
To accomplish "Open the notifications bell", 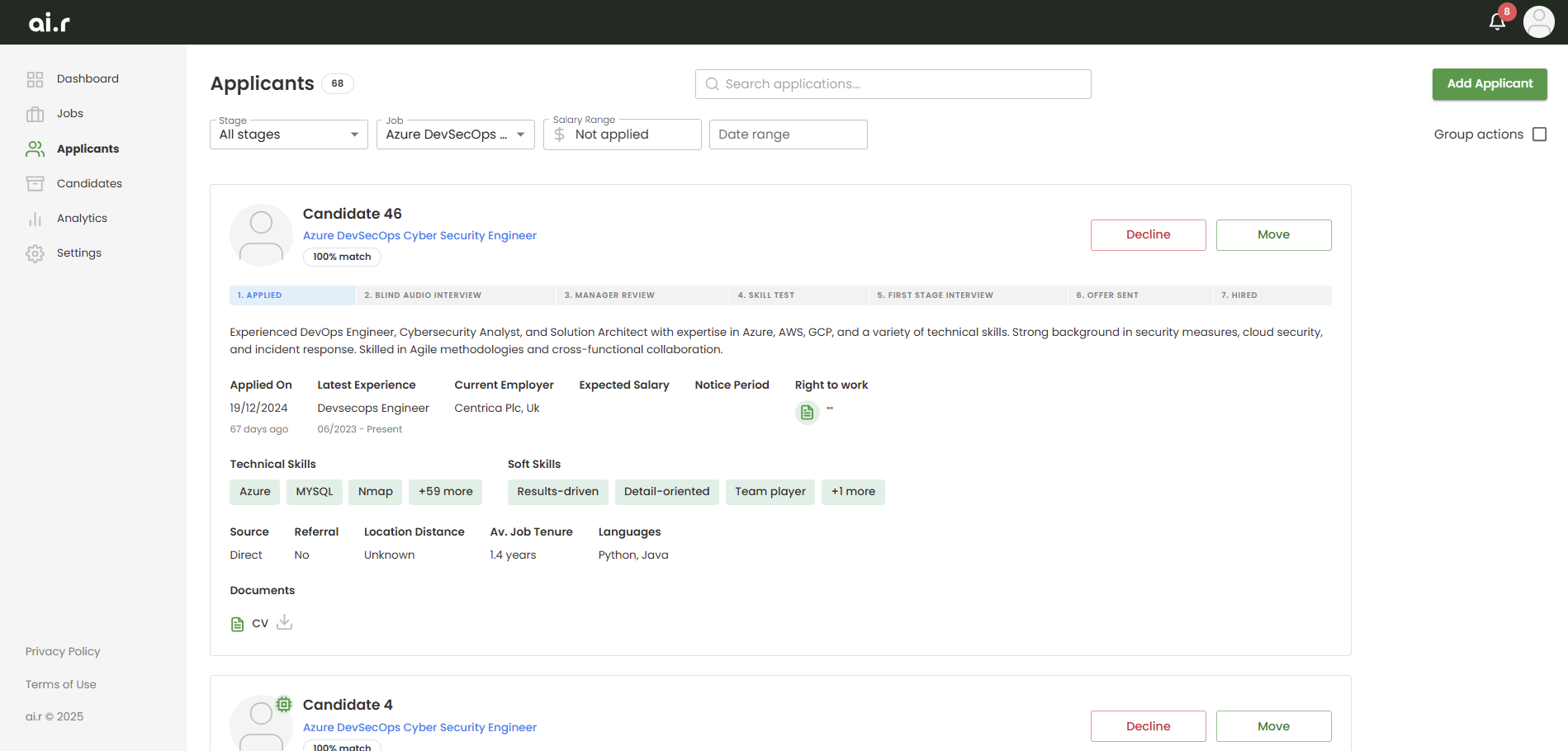I will tap(1497, 21).
